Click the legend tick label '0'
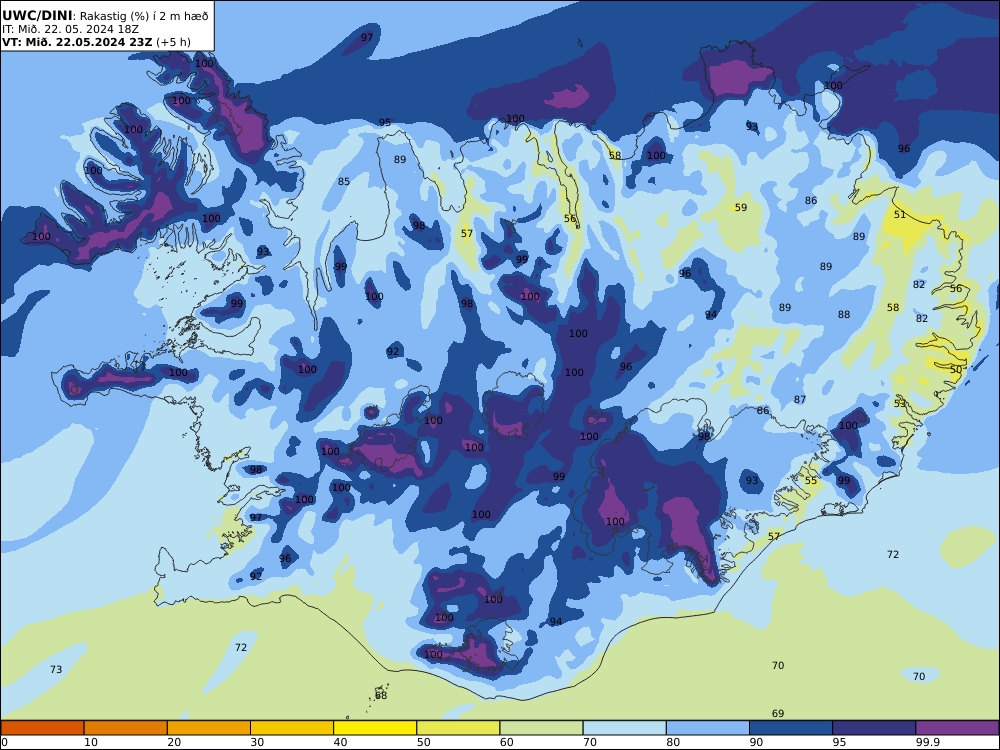 click(x=4, y=742)
